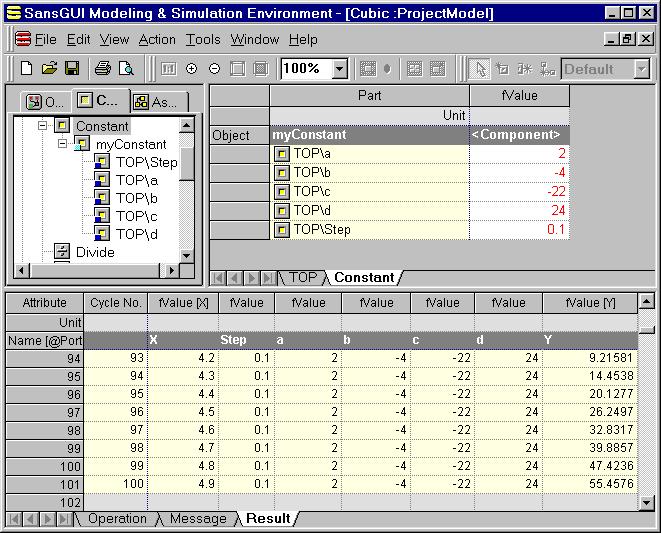This screenshot has width=661, height=533.
Task: Select the C... tab in left panel
Action: (x=101, y=100)
